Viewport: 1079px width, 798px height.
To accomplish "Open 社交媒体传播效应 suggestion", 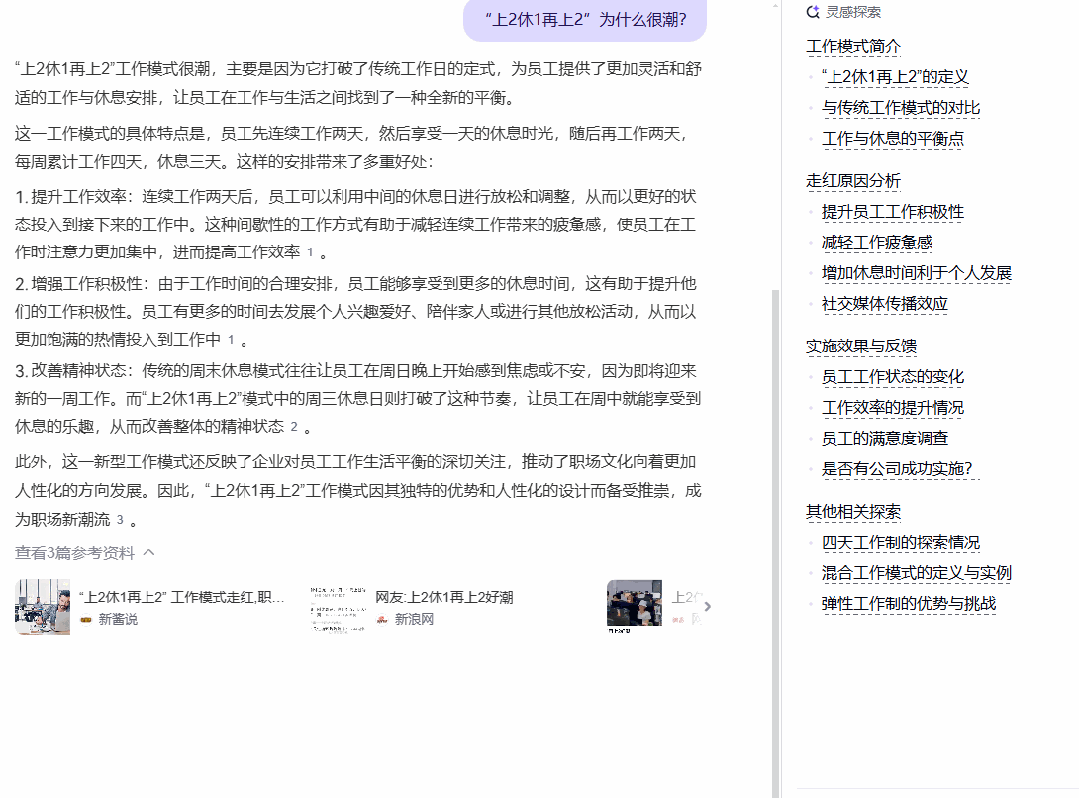I will pos(885,304).
